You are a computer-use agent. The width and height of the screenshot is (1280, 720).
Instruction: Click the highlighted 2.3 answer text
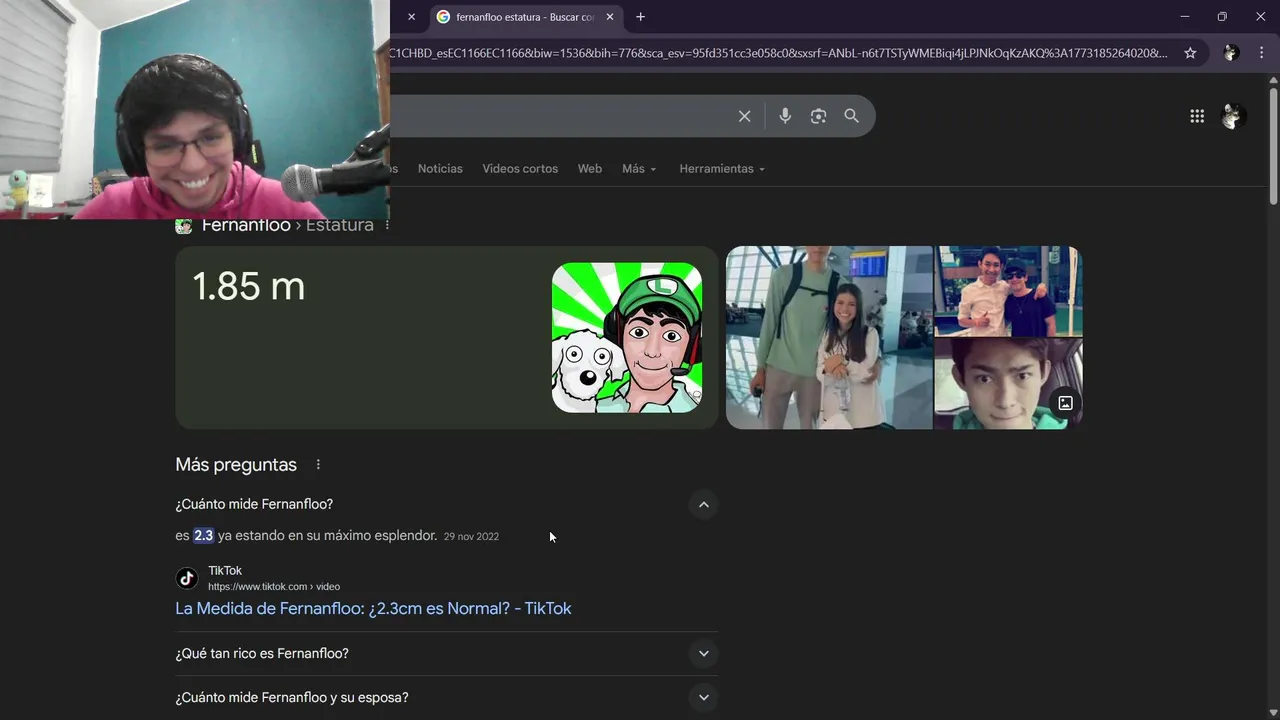(203, 536)
